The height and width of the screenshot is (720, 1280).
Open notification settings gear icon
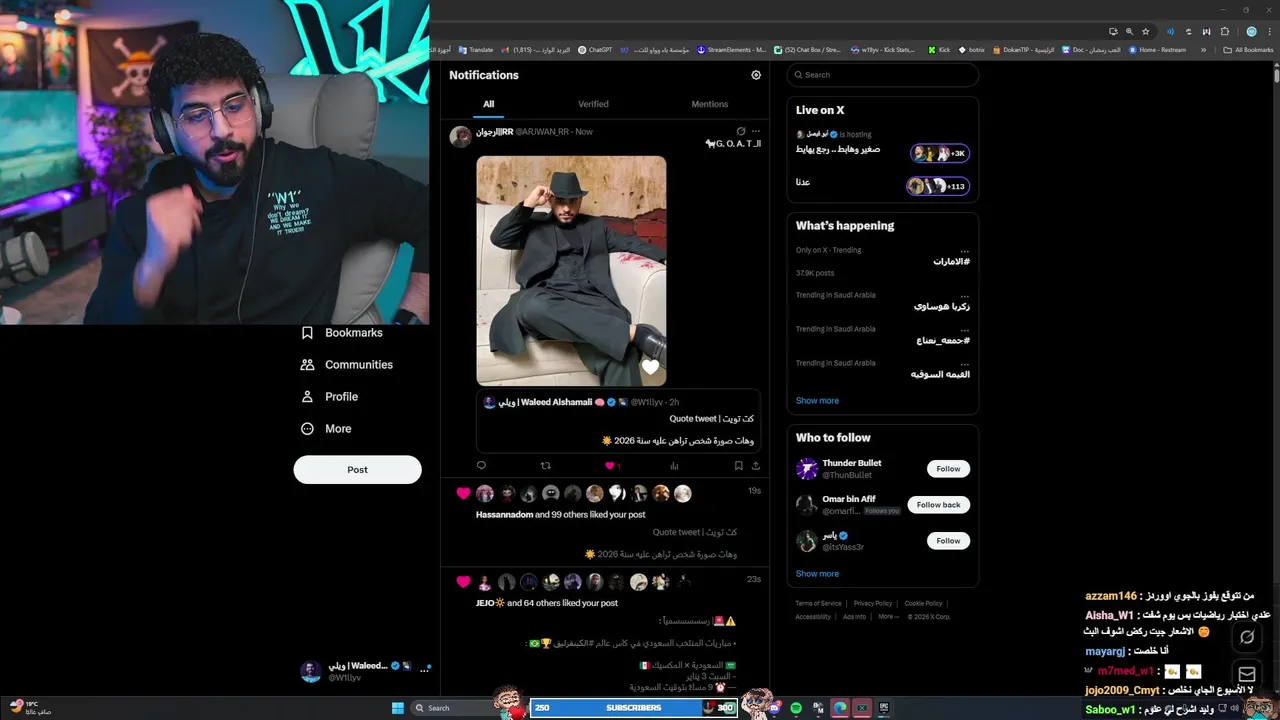coord(756,75)
